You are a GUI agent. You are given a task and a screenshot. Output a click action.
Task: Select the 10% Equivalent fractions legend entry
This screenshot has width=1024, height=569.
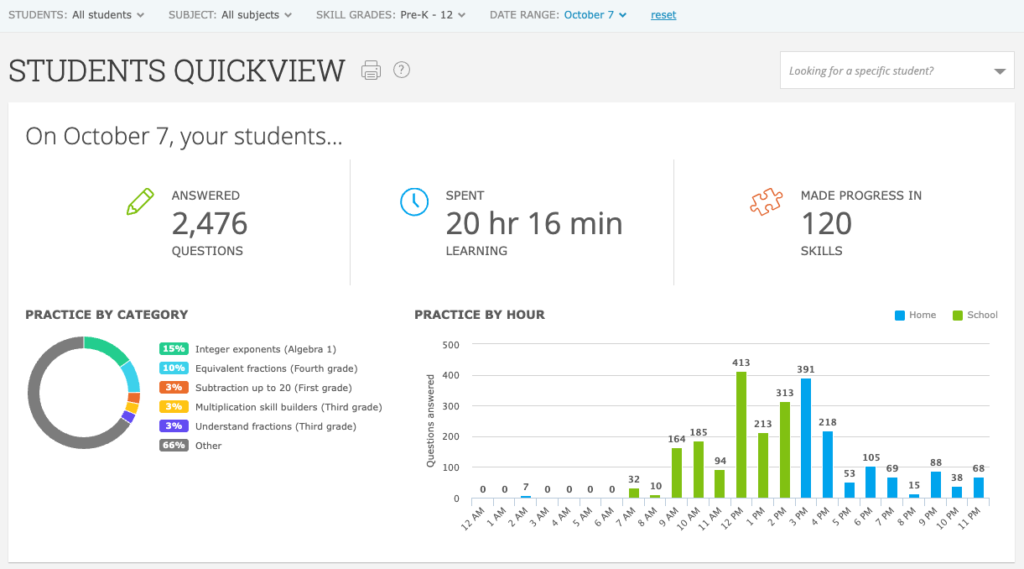[260, 368]
